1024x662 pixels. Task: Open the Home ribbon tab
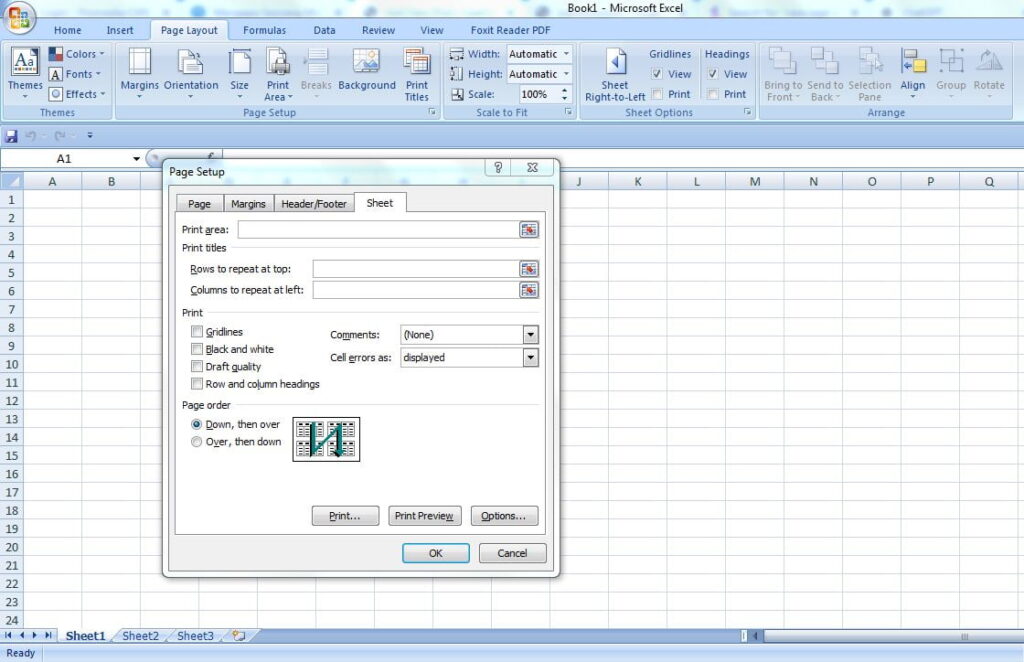[68, 31]
